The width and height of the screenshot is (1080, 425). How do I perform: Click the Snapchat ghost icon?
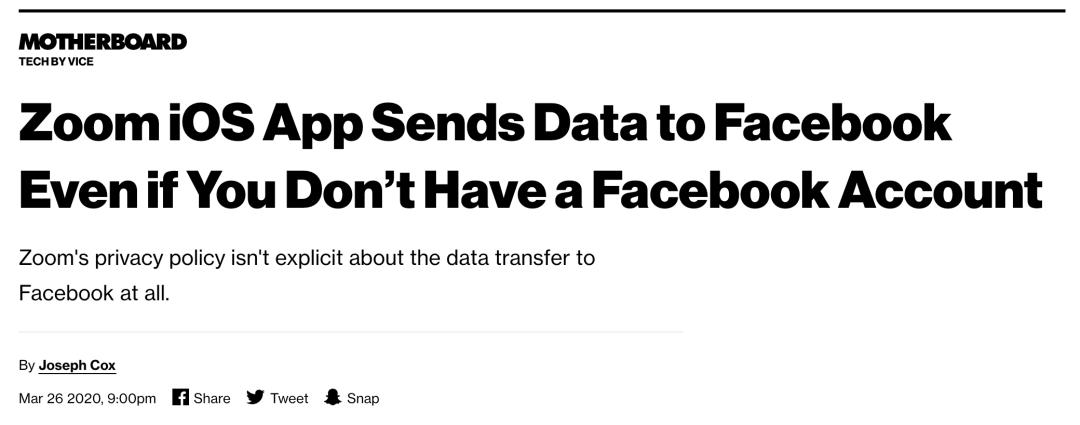(333, 397)
